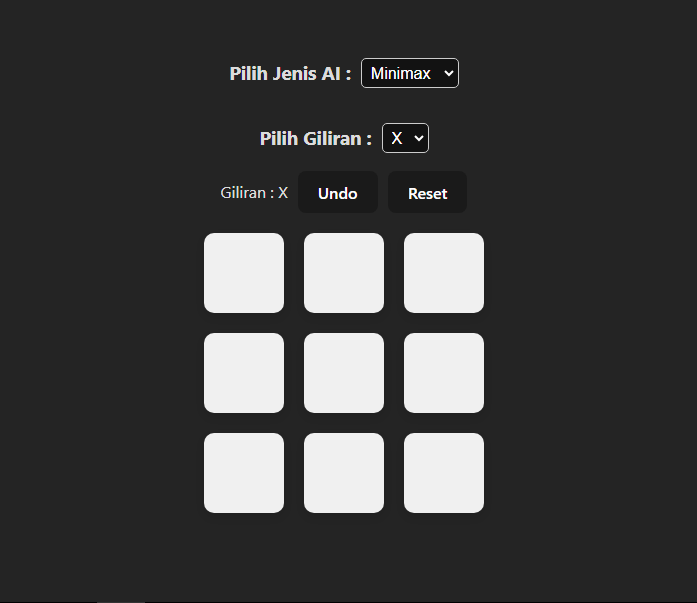697x603 pixels.
Task: Open the Pilih Jenis AI Minimax dropdown
Action: (x=410, y=73)
